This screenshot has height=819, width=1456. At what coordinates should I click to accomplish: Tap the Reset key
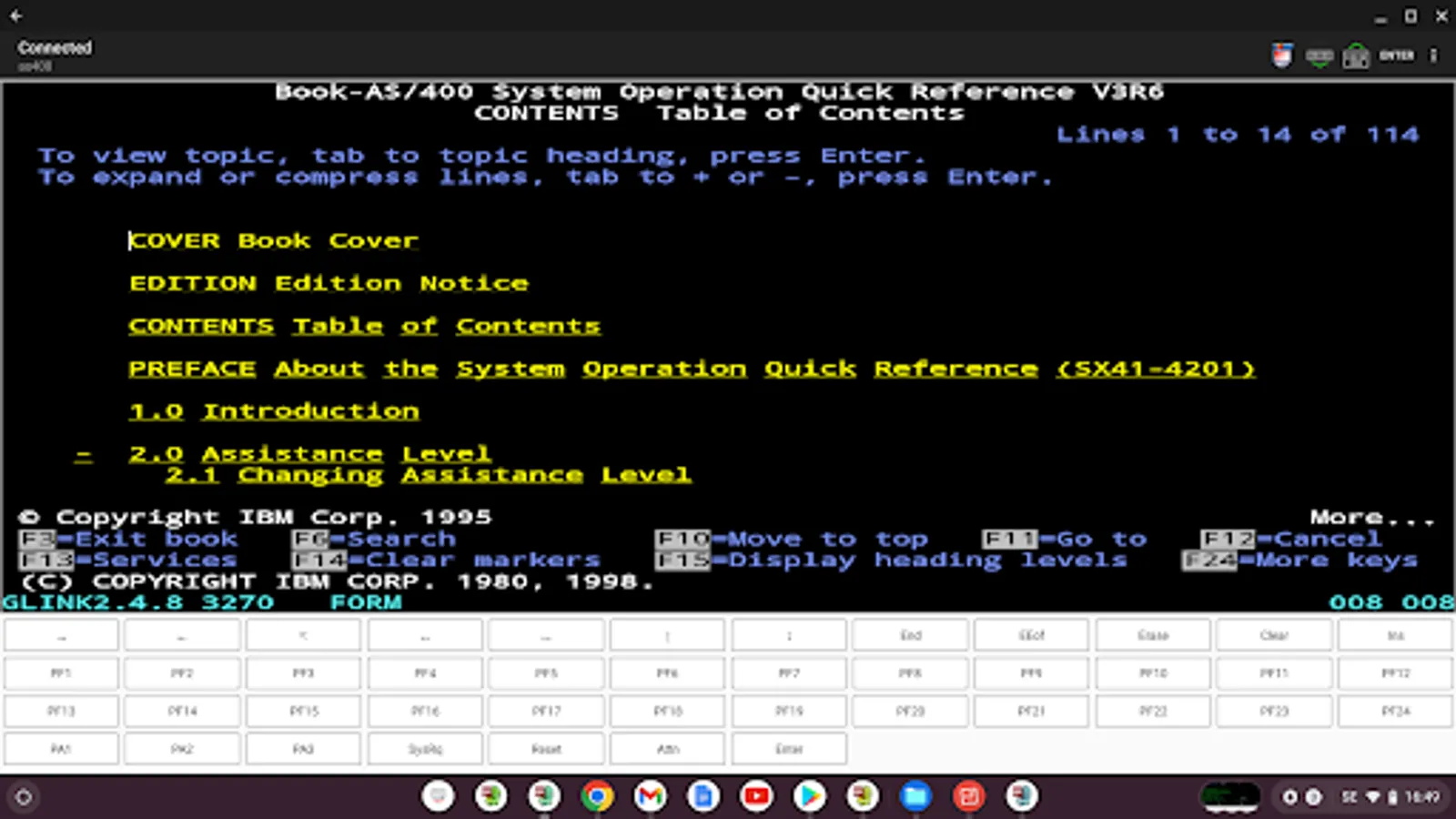tap(546, 749)
